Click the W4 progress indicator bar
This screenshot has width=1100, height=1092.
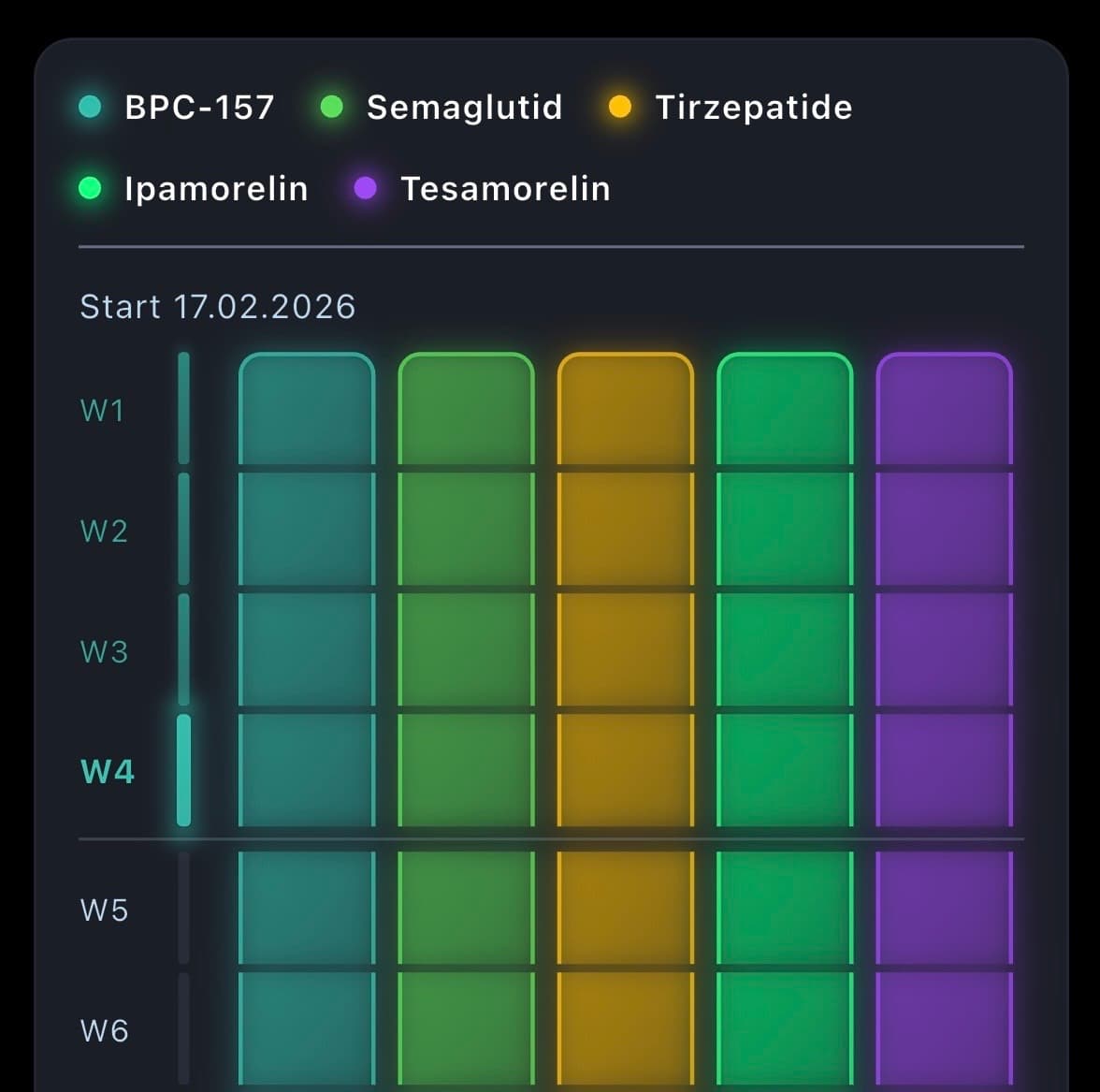[182, 769]
